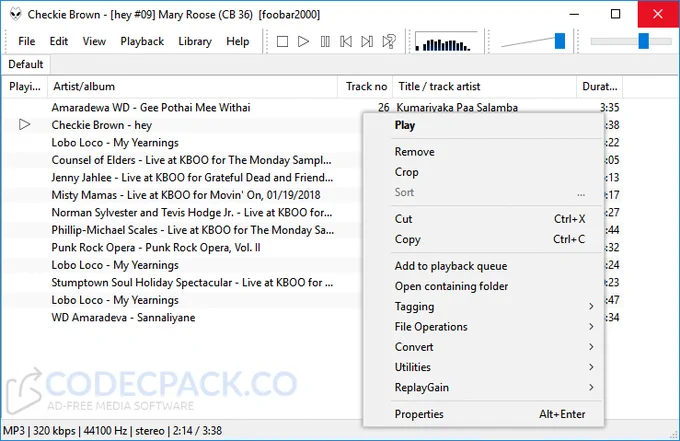Click the Duration column header

599,87
